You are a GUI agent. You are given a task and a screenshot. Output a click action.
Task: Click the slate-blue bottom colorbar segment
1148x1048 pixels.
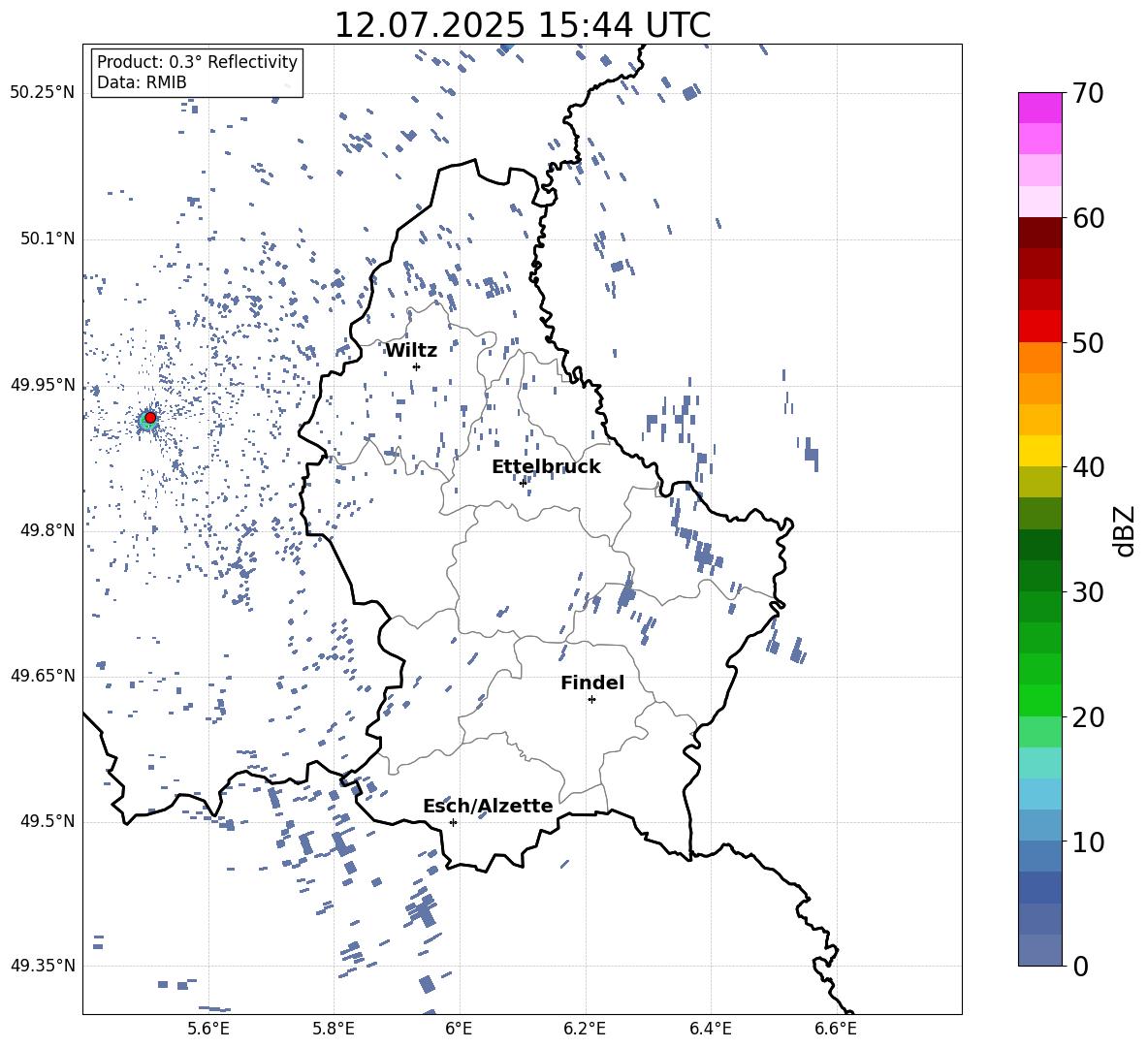tap(1040, 950)
